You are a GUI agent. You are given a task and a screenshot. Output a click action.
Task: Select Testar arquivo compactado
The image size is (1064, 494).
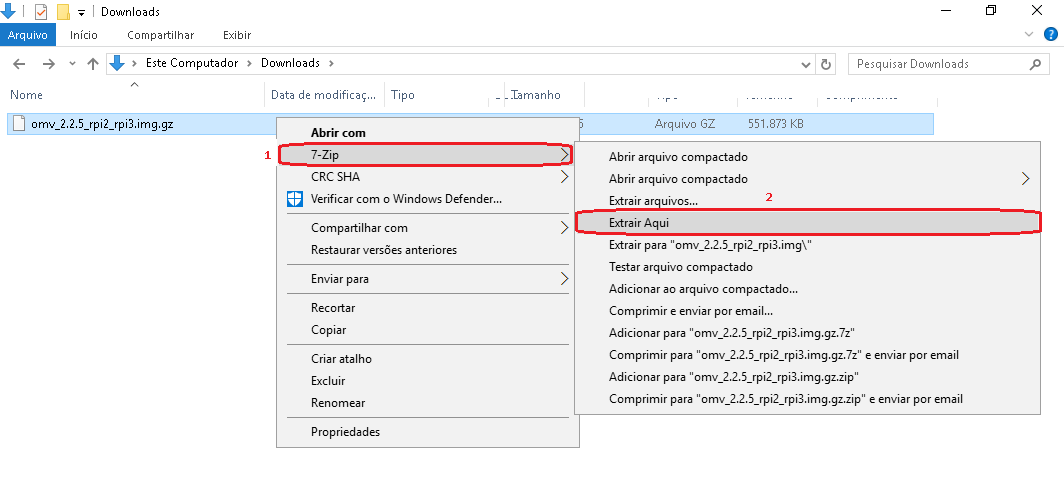680,267
